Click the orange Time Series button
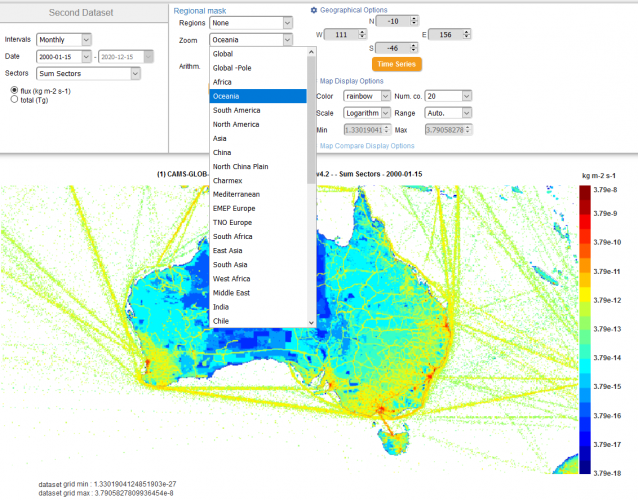 coord(396,64)
